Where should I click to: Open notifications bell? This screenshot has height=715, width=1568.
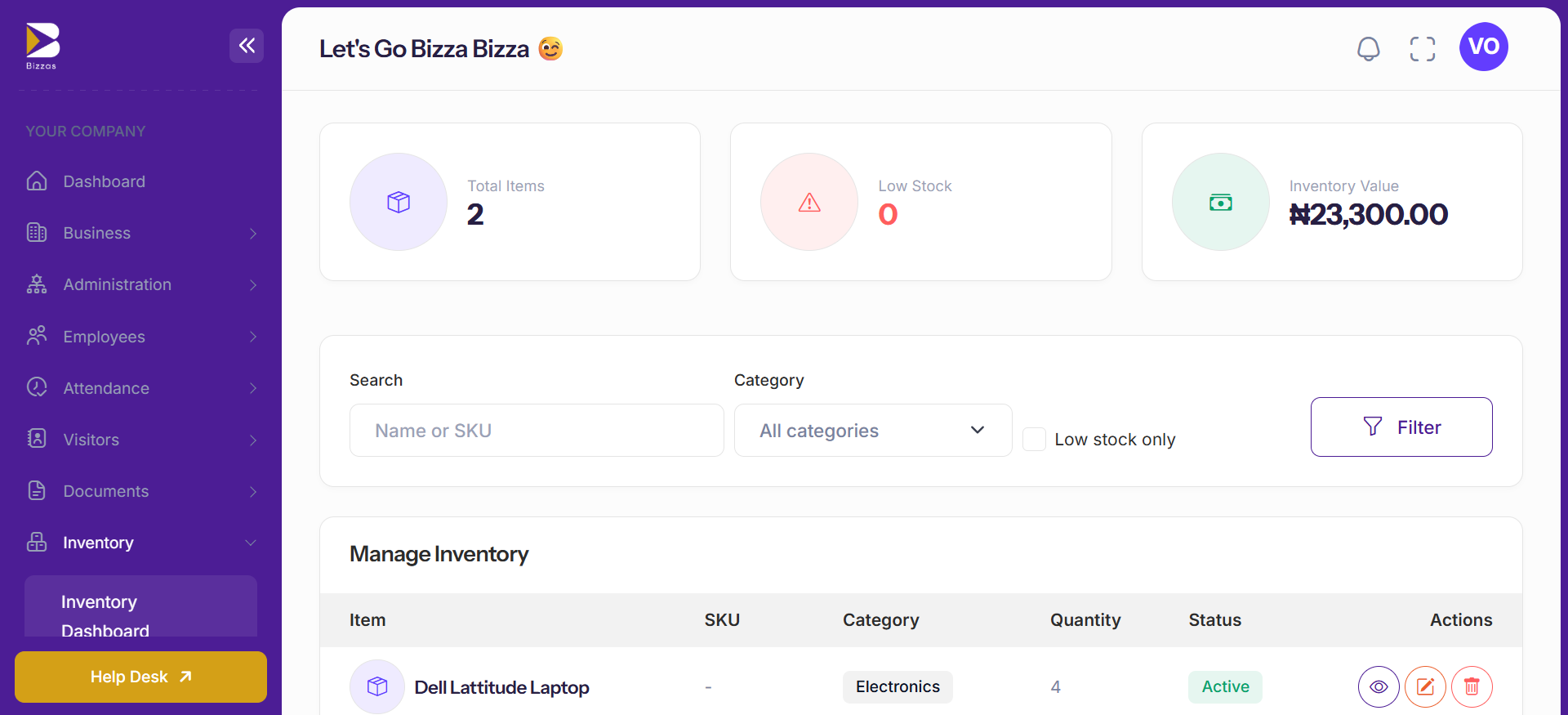pyautogui.click(x=1369, y=48)
